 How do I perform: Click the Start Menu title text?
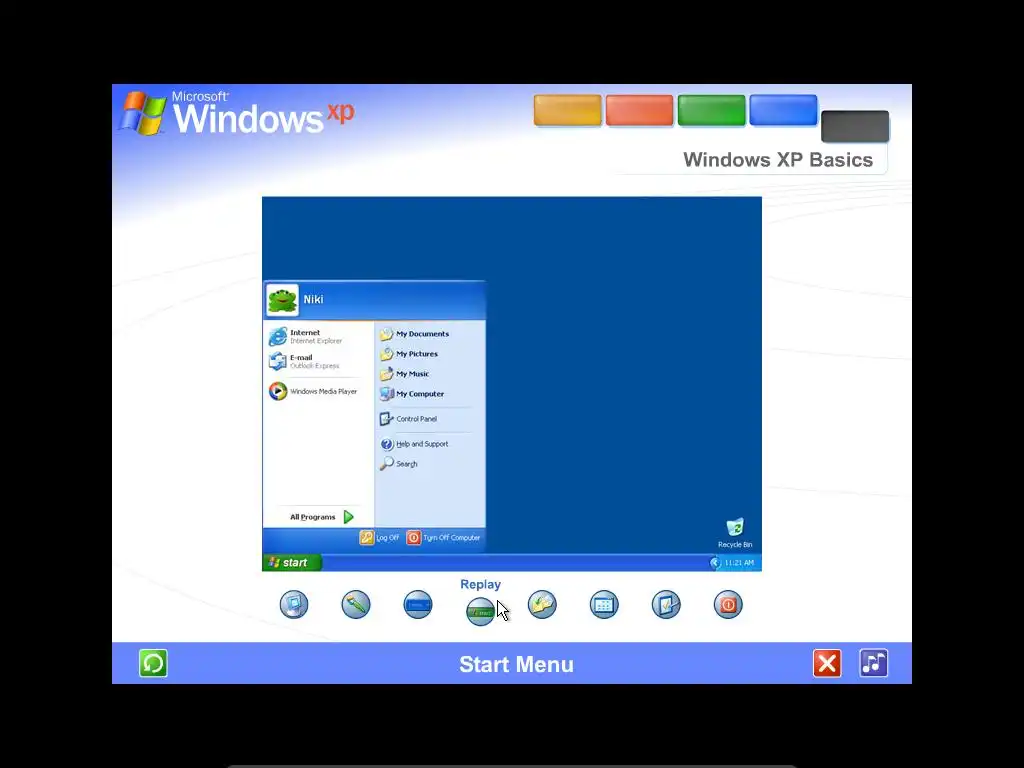coord(516,664)
